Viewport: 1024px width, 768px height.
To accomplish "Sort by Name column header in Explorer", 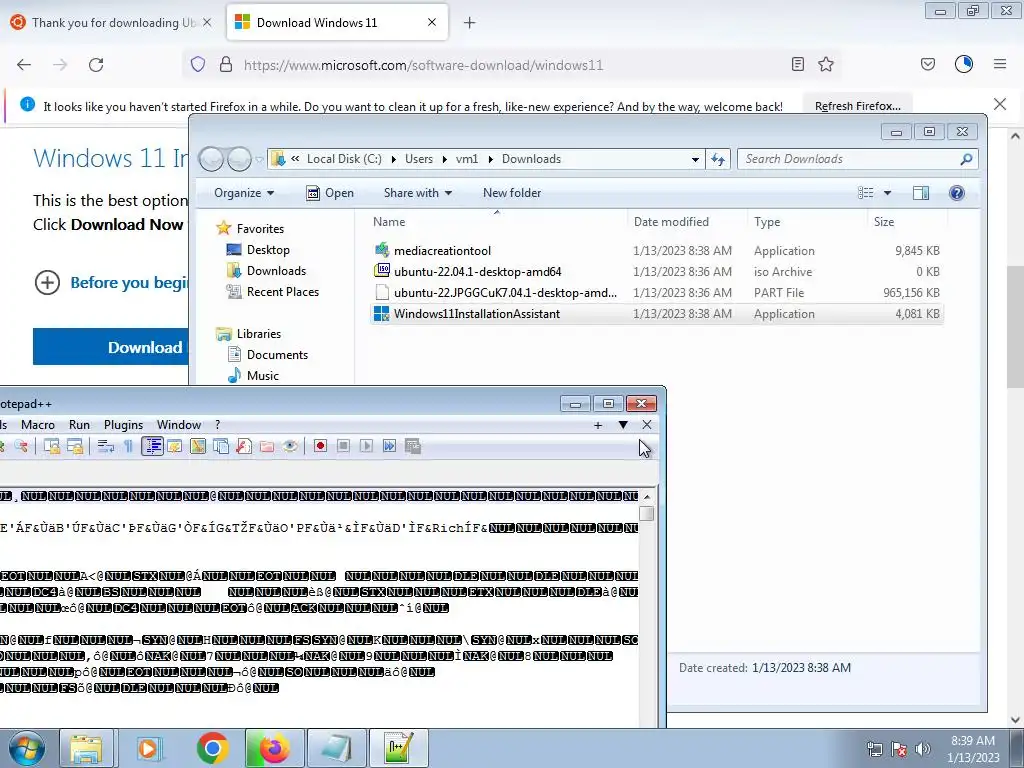I will click(389, 221).
